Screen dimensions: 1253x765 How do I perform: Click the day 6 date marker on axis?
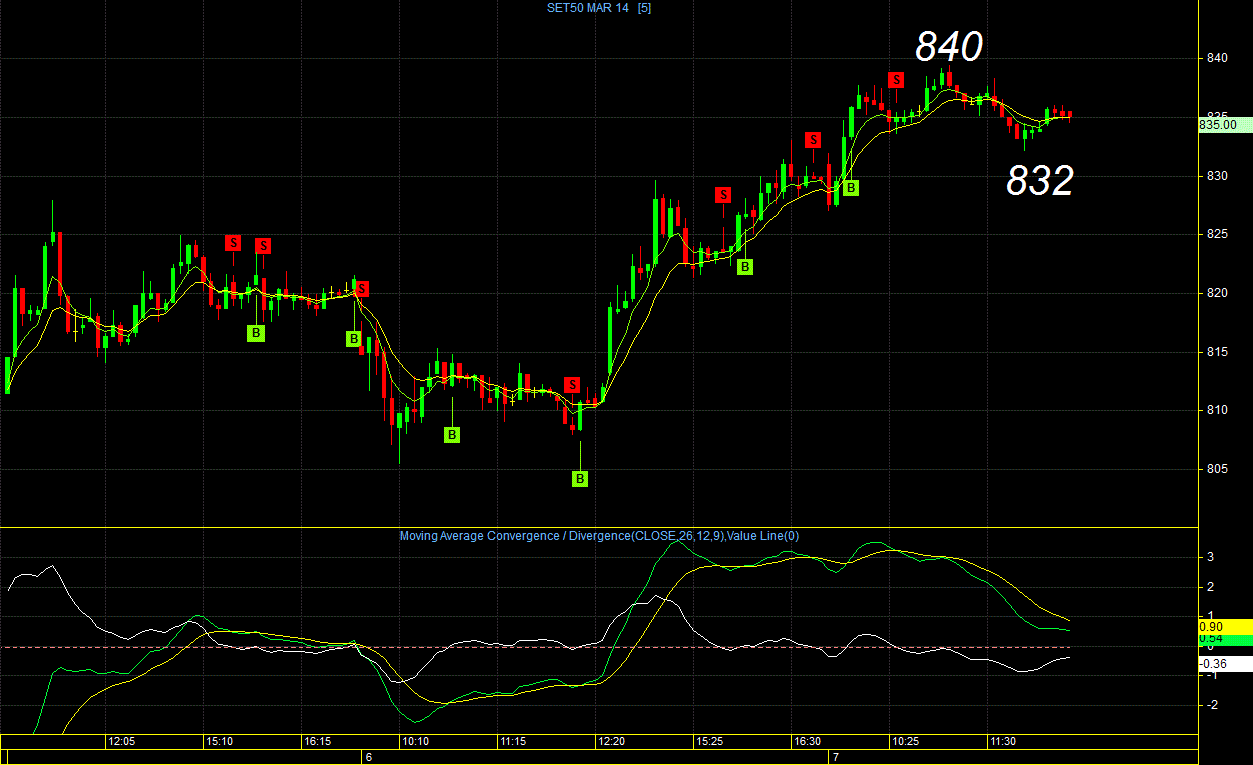pos(368,758)
